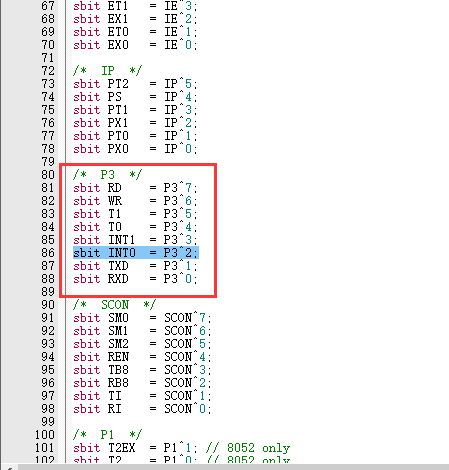The height and width of the screenshot is (470, 449).
Task: Click line number 86 in the gutter
Action: (48, 253)
